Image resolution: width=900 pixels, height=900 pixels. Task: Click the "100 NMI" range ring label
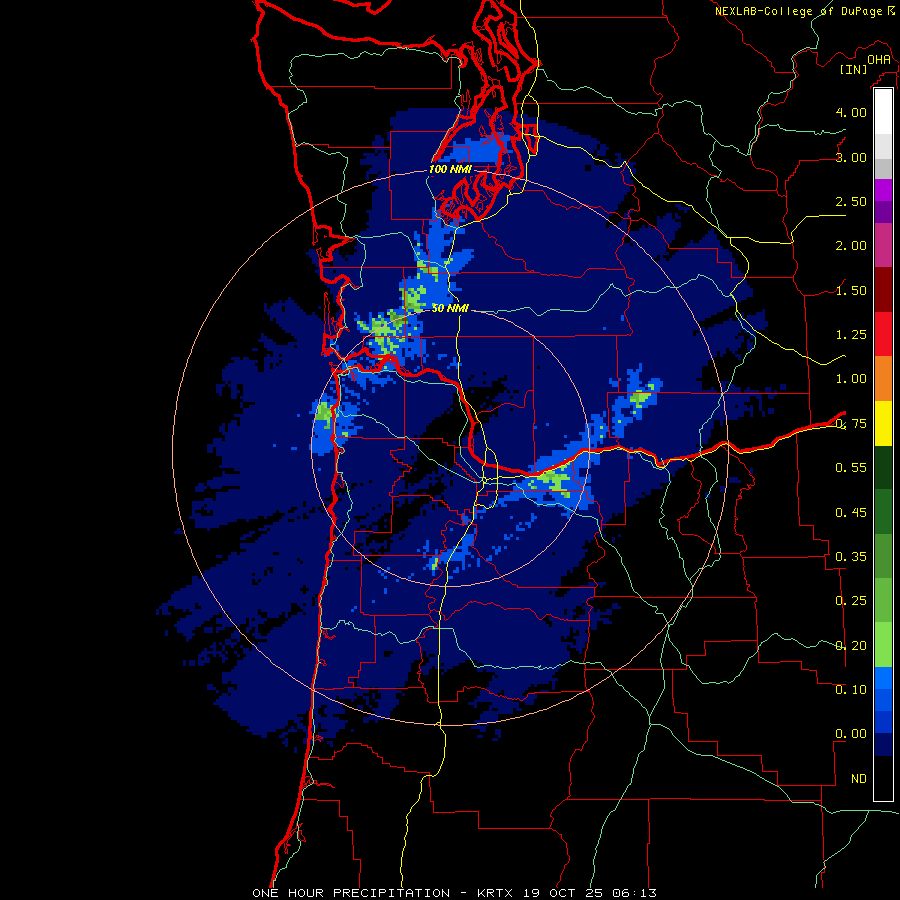[450, 169]
